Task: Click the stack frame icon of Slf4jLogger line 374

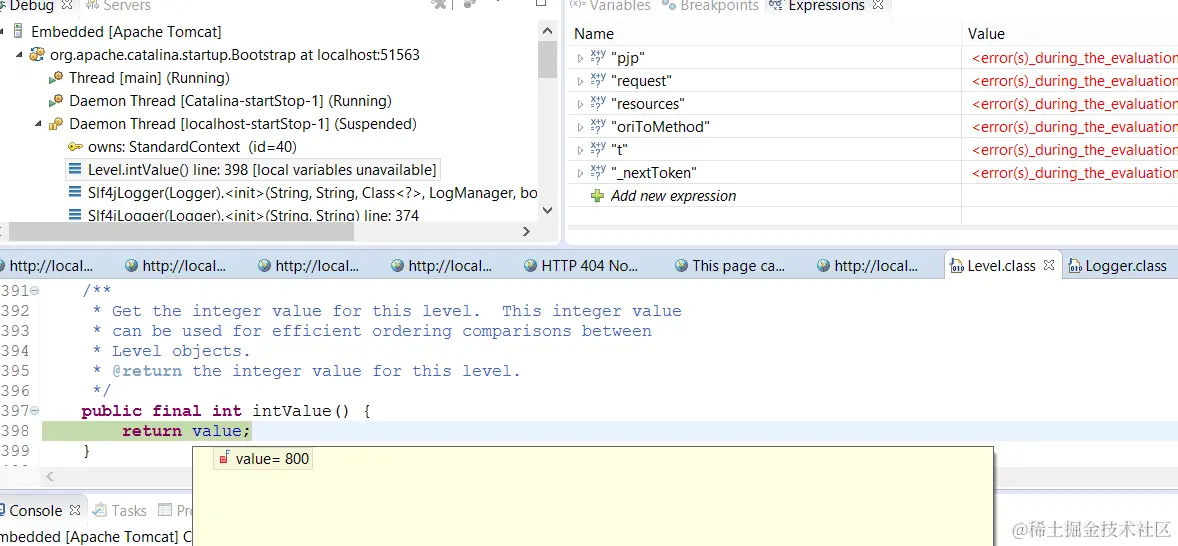Action: tap(74, 216)
